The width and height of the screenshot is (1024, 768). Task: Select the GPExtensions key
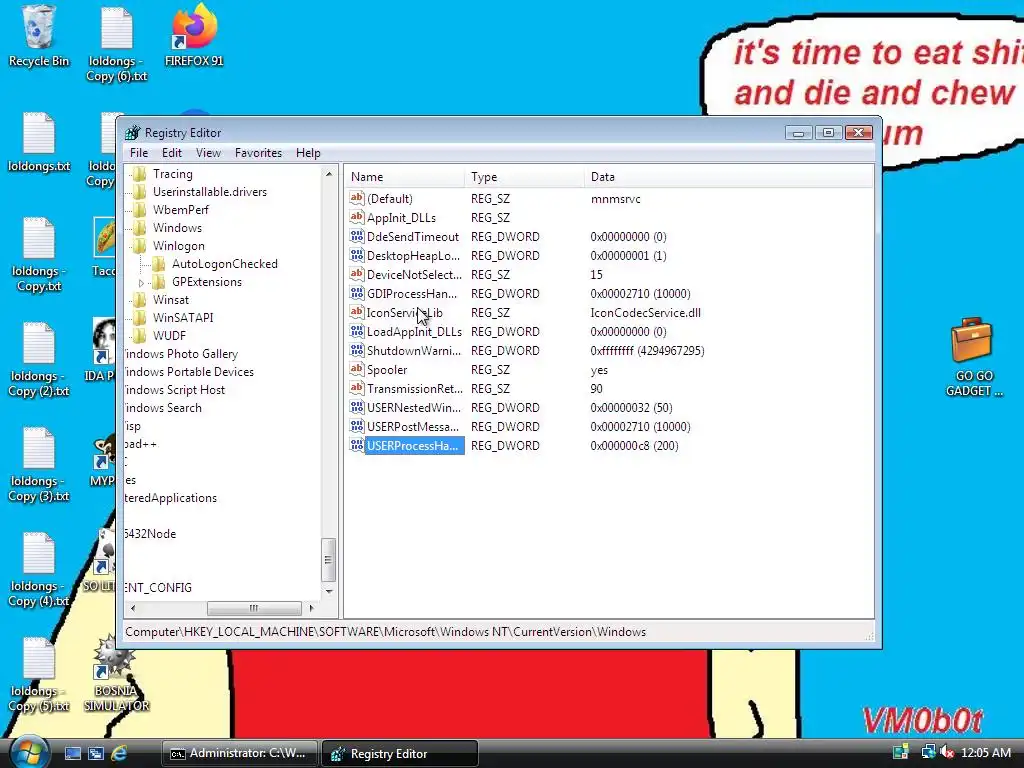pos(206,282)
